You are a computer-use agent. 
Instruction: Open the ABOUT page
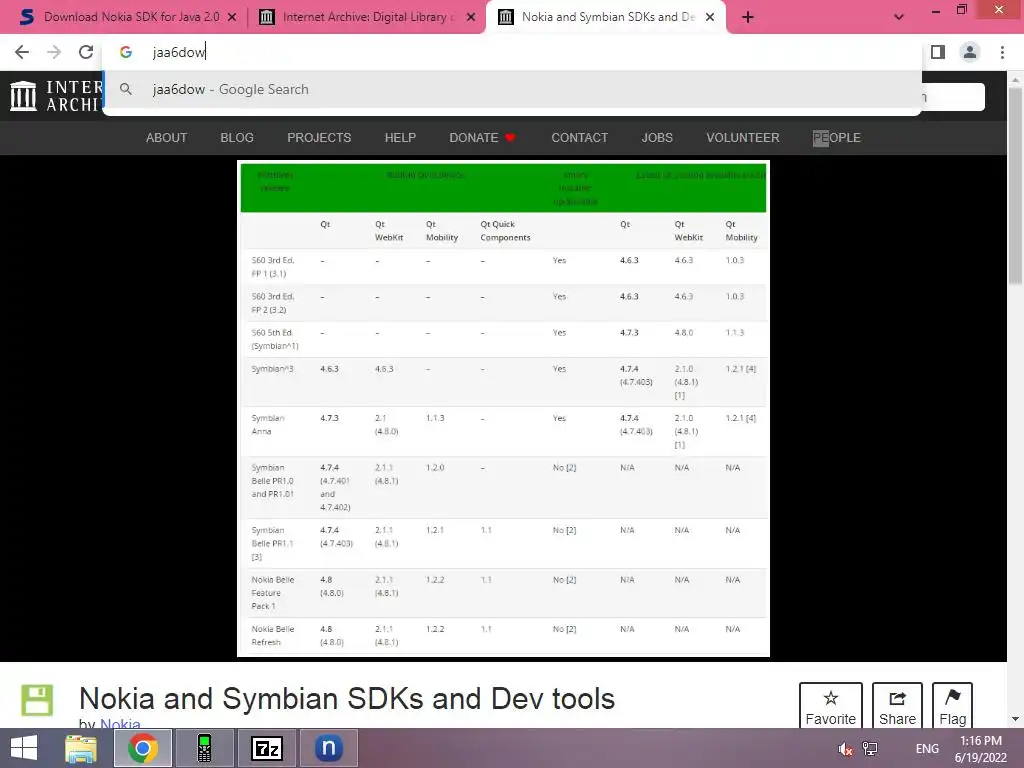click(x=167, y=138)
